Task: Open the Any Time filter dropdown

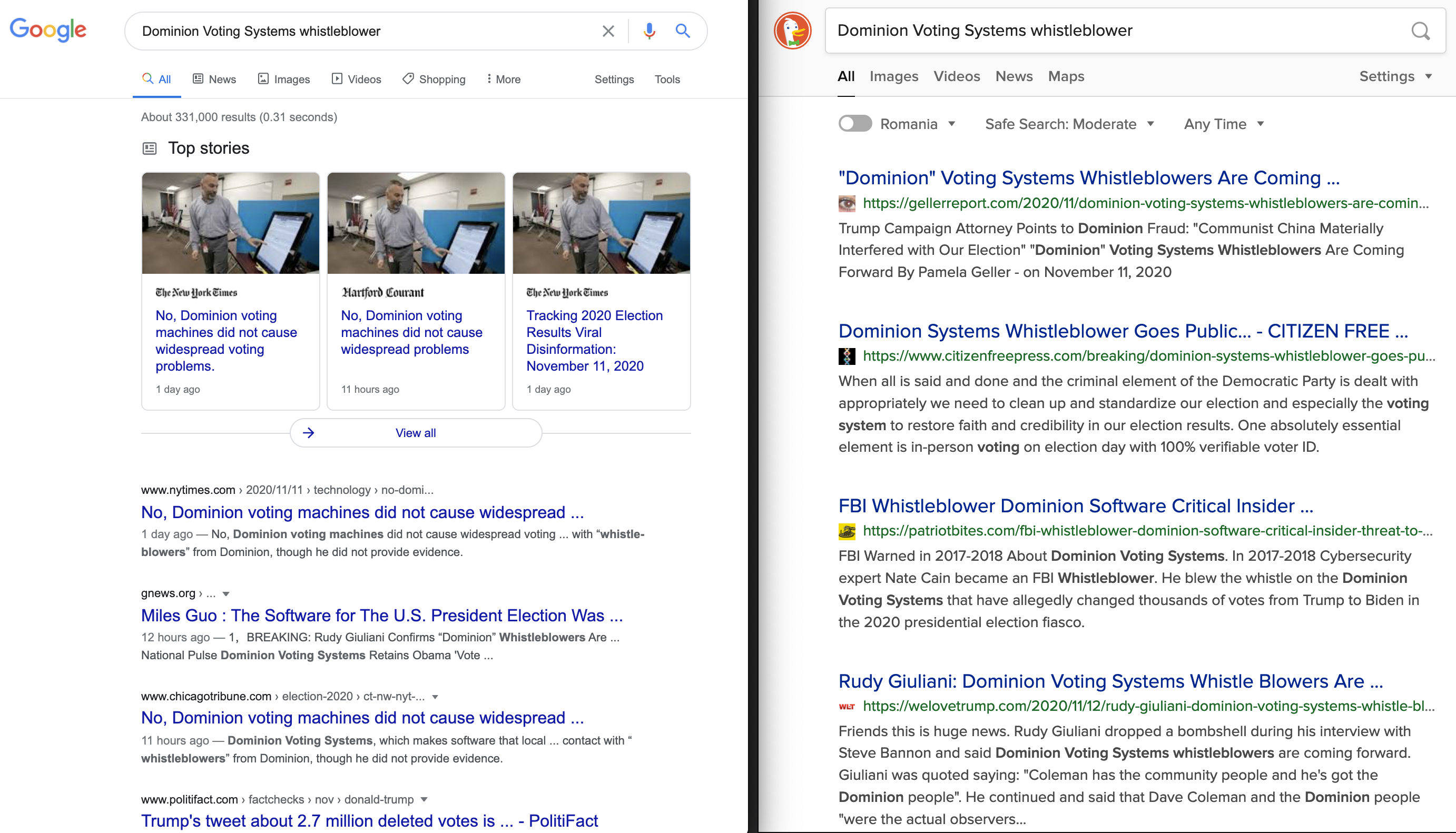Action: coord(1224,124)
